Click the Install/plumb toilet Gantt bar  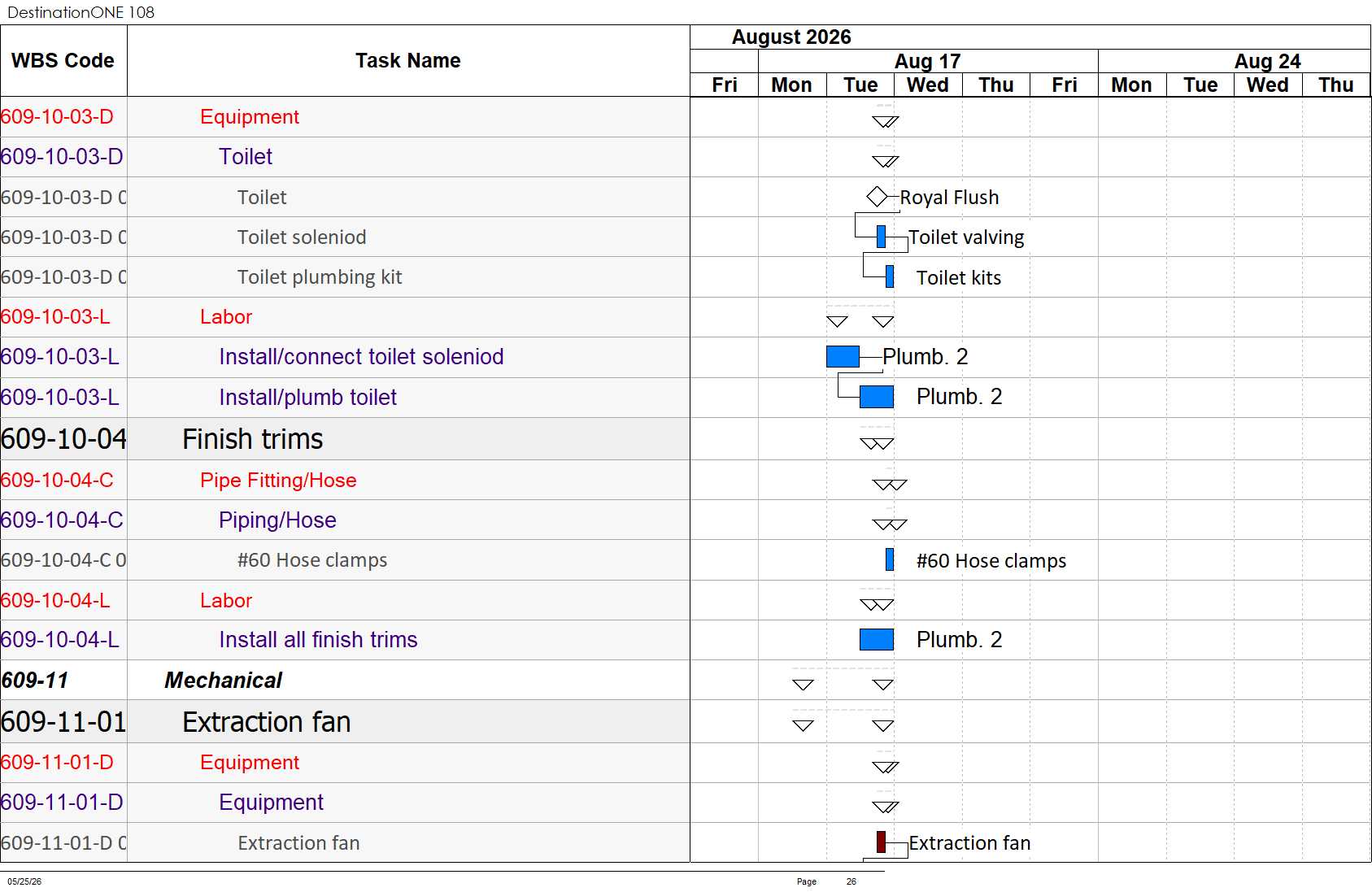(x=877, y=397)
